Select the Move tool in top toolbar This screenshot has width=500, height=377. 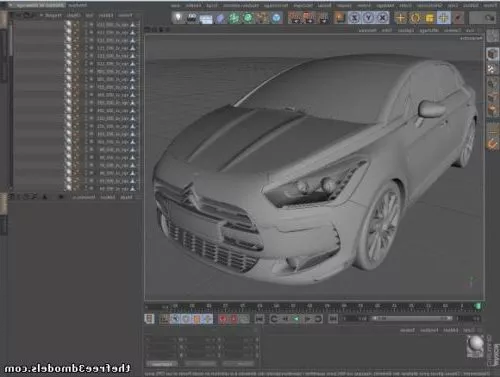443,18
